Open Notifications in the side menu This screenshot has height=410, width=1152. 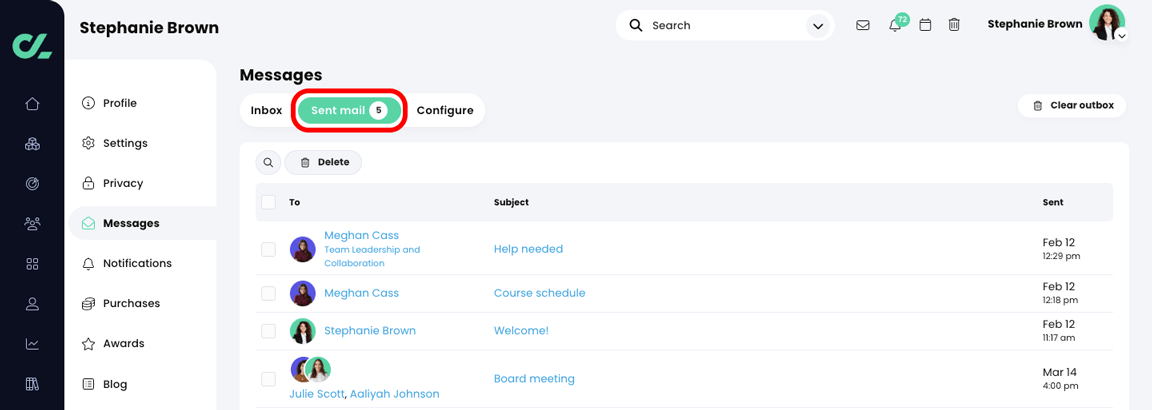[137, 263]
